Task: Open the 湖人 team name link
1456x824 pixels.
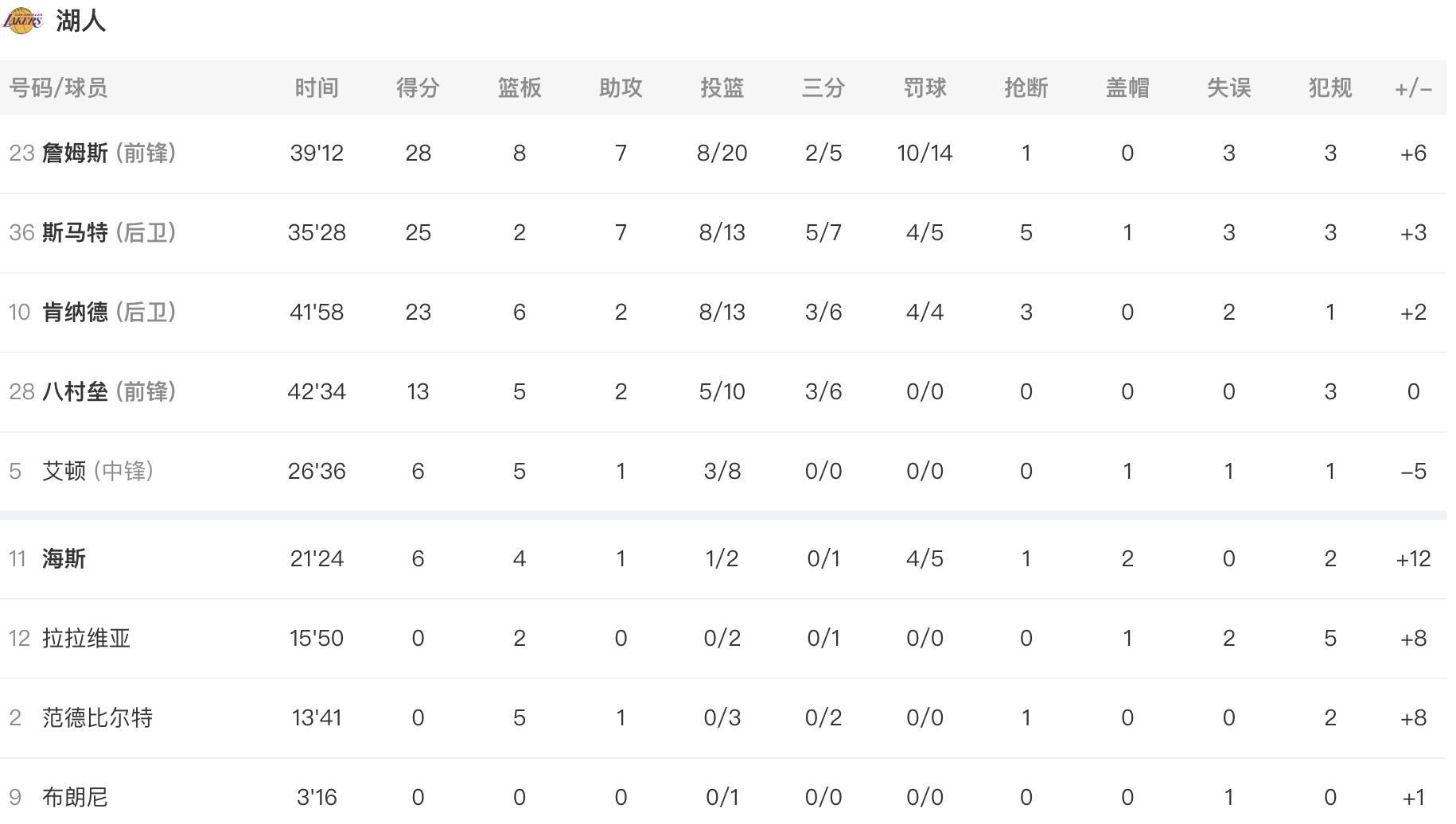Action: (x=80, y=21)
